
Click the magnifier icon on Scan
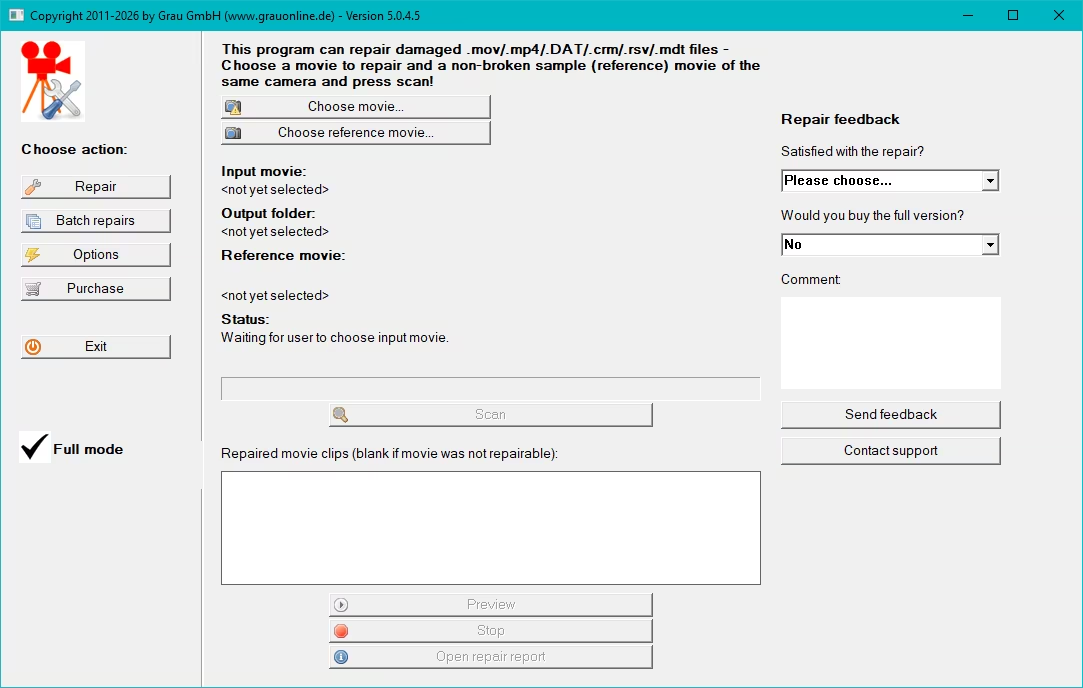click(x=341, y=414)
